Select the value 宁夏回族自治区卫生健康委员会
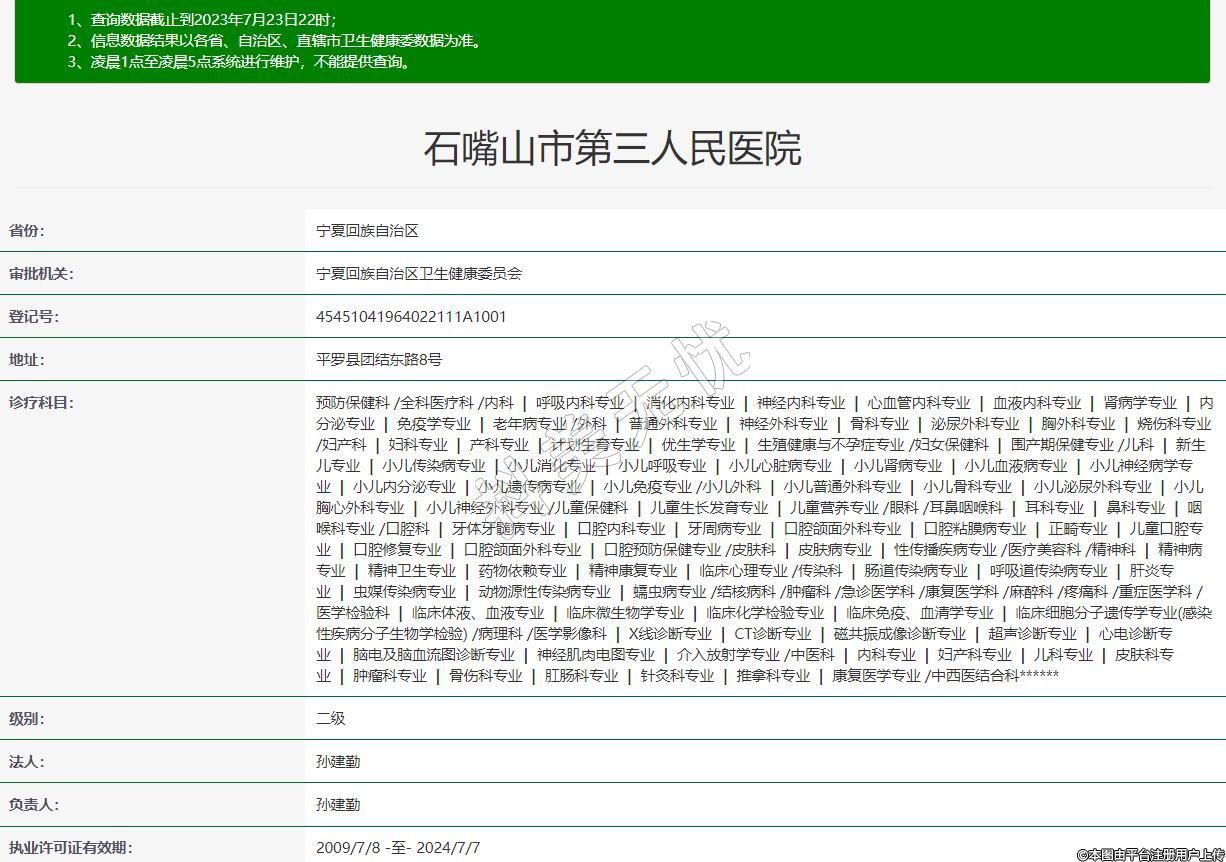The image size is (1226, 862). point(419,273)
